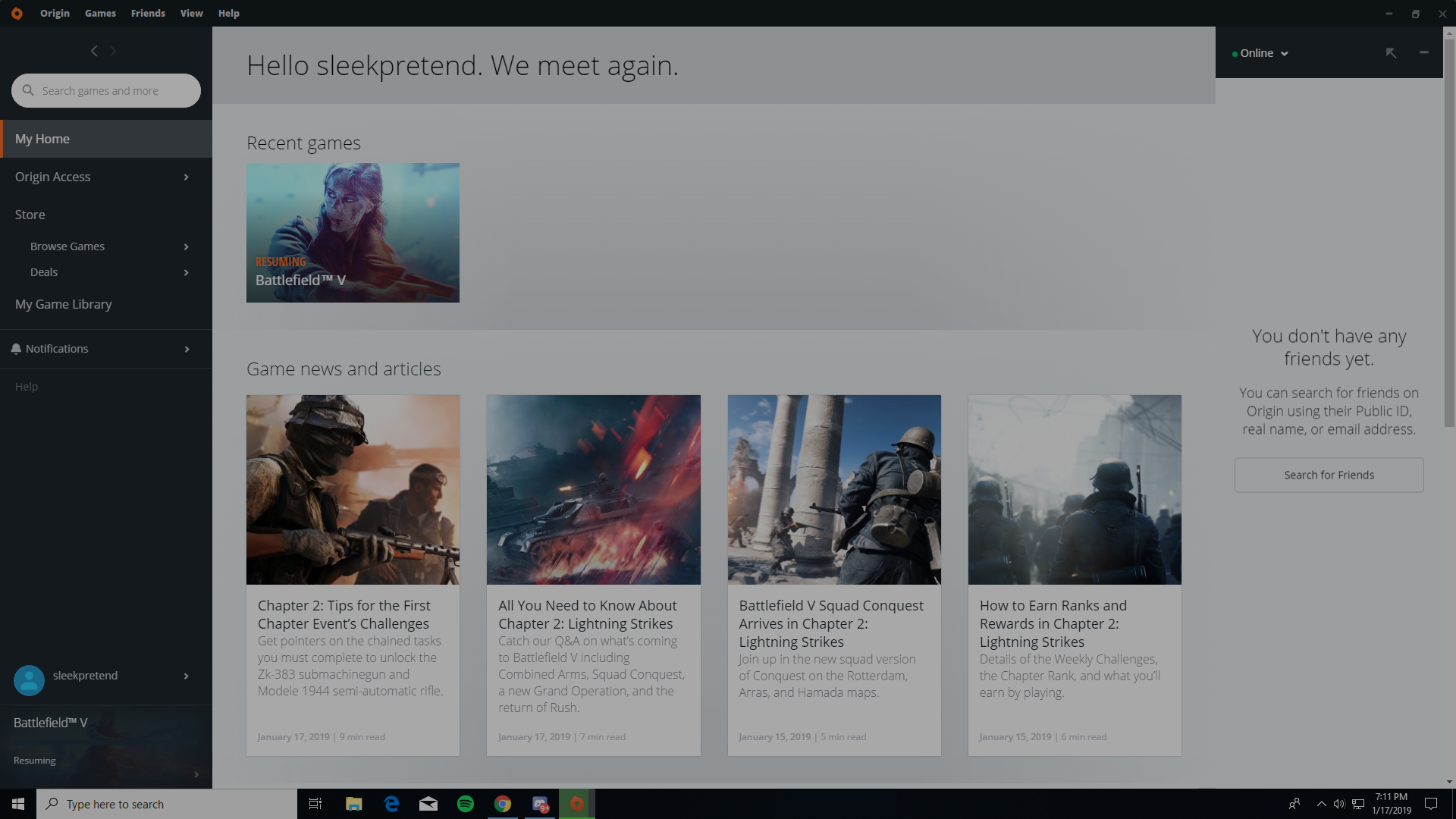Click "January 15, 2019 | 5 min read" text
The height and width of the screenshot is (819, 1456).
[x=802, y=737]
